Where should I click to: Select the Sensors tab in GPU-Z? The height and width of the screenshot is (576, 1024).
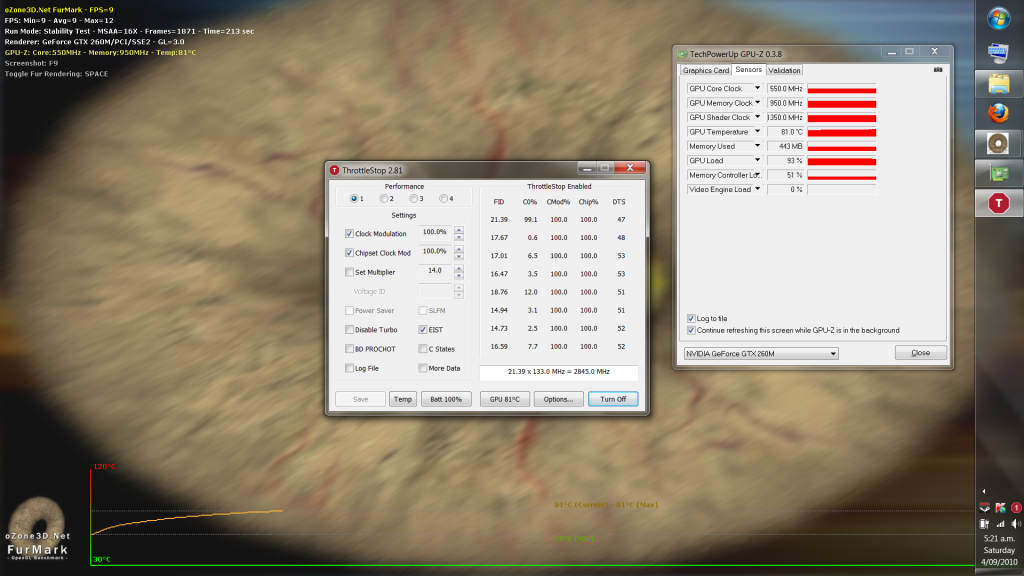748,70
